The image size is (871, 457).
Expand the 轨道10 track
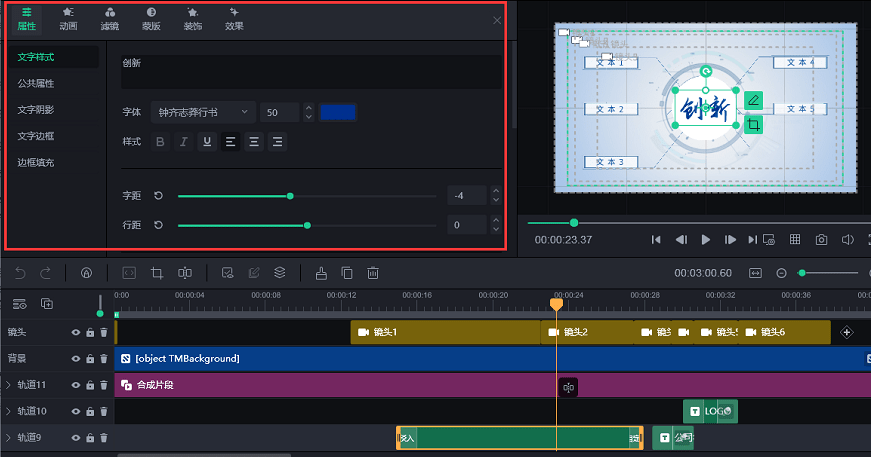tap(8, 411)
